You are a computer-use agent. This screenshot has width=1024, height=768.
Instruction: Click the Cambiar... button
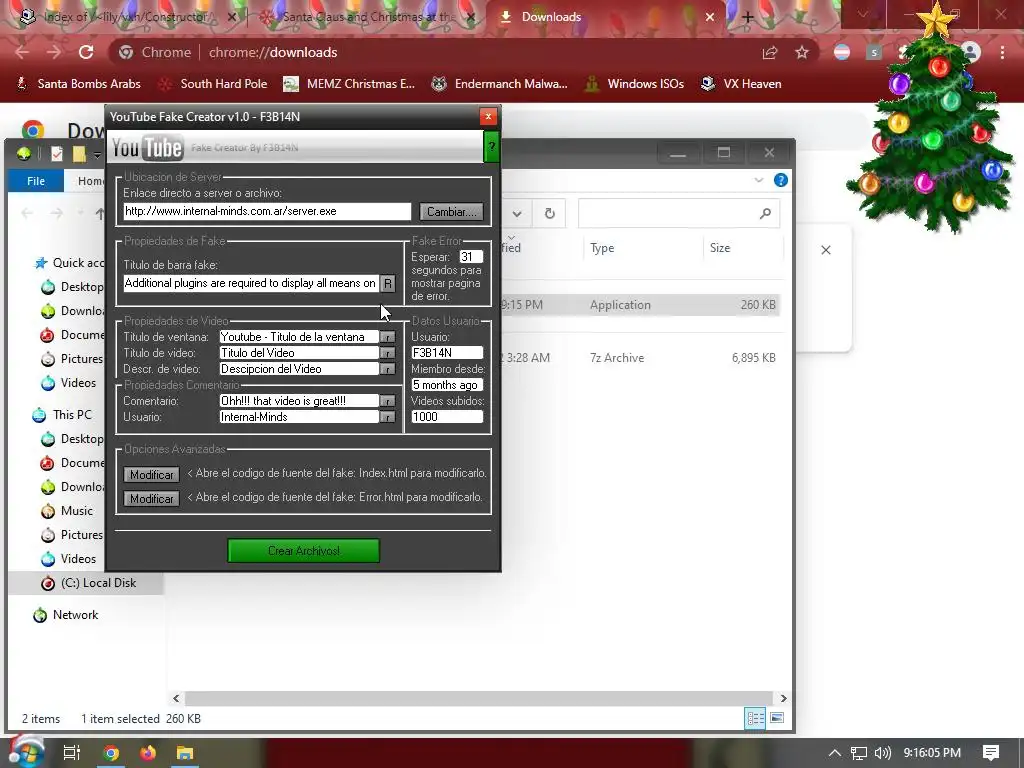click(451, 212)
